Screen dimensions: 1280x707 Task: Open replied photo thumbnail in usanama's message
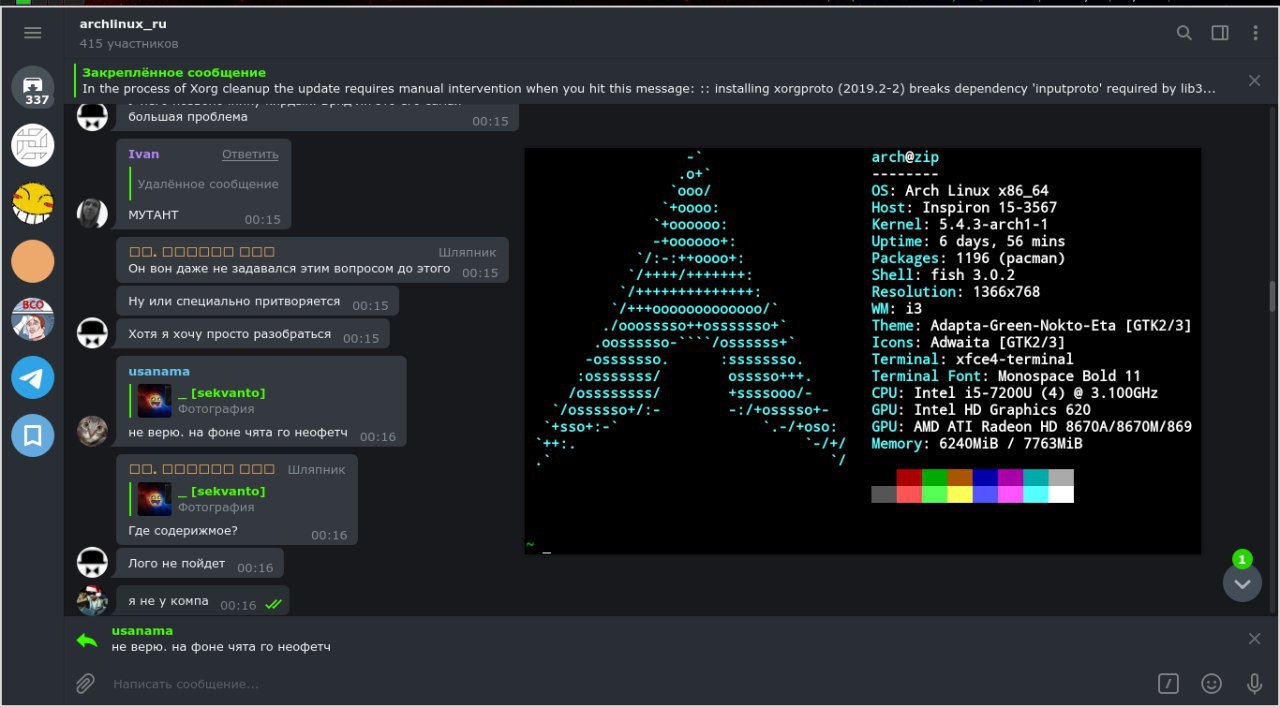click(x=155, y=400)
